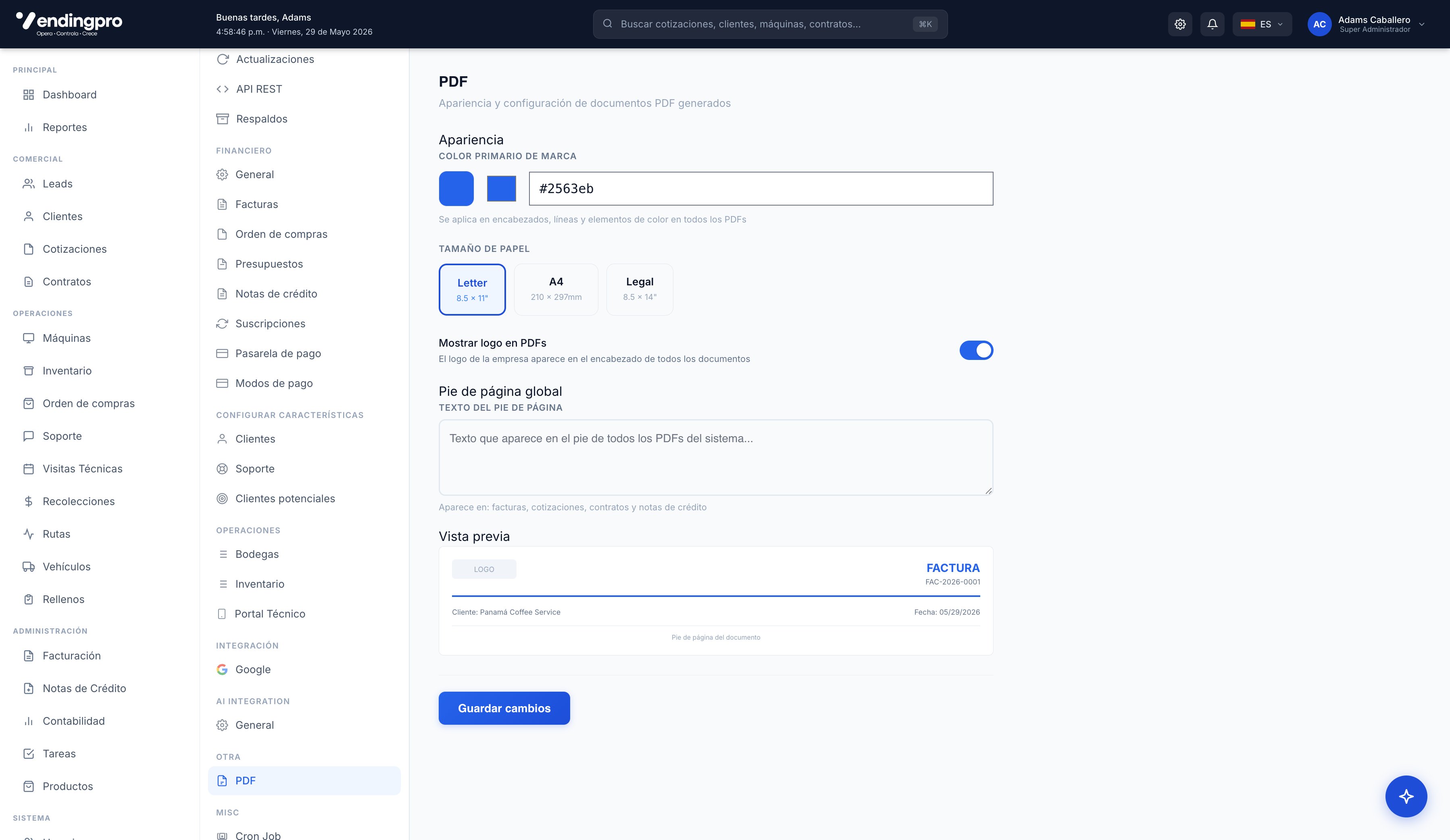Open Inventario under settings Operaciones
The image size is (1450, 840).
[x=260, y=584]
